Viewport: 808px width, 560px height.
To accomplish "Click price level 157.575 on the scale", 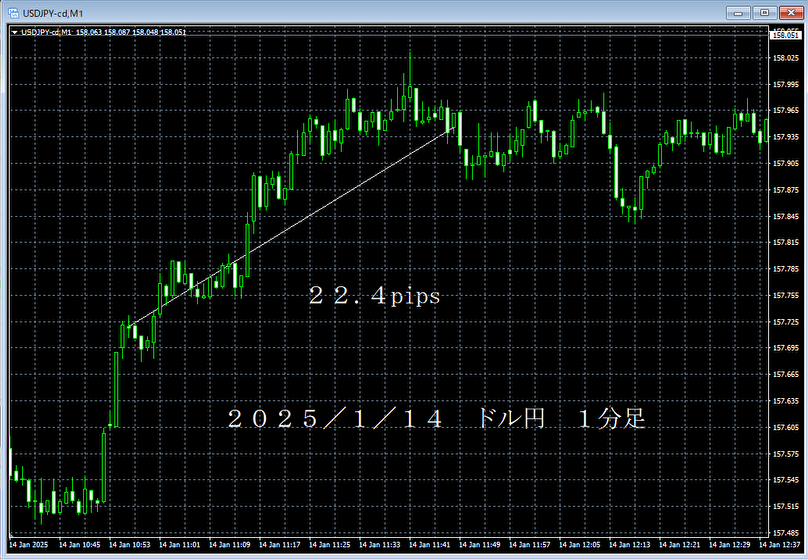I will (785, 454).
